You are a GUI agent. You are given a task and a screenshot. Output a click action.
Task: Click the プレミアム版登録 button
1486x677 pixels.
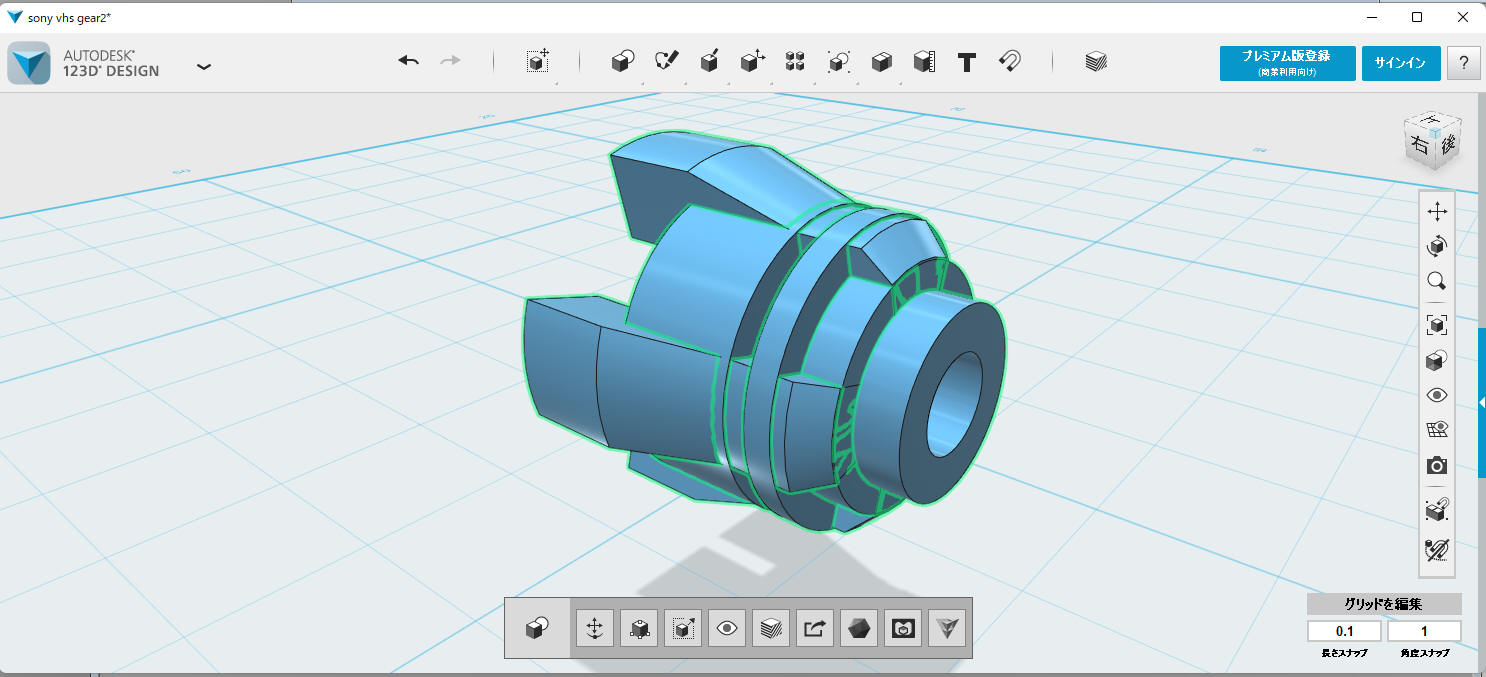[1285, 63]
